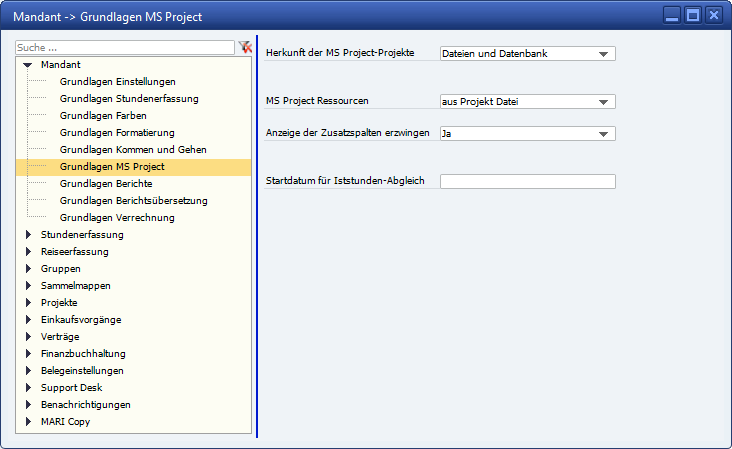Maximize the Grundlagen MS Project window
The height and width of the screenshot is (449, 732).
692,15
